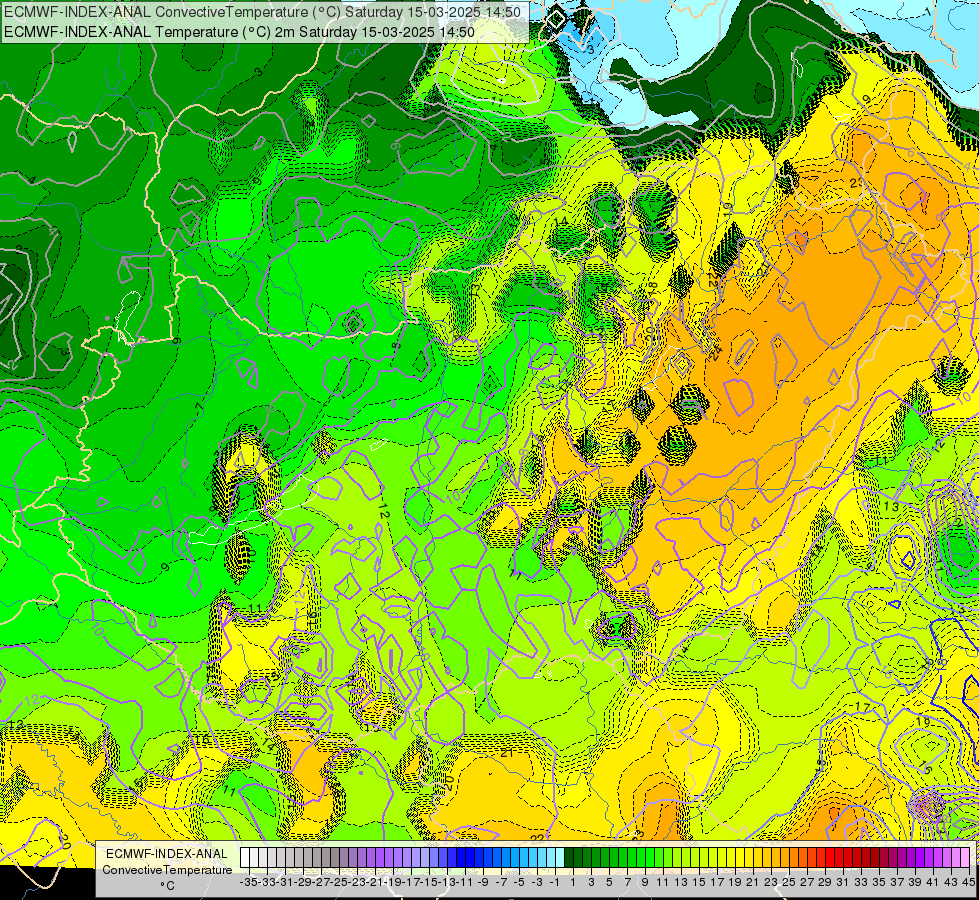Image resolution: width=979 pixels, height=900 pixels.
Task: Pick the white swatch above the -35 label
Action: coord(245,858)
